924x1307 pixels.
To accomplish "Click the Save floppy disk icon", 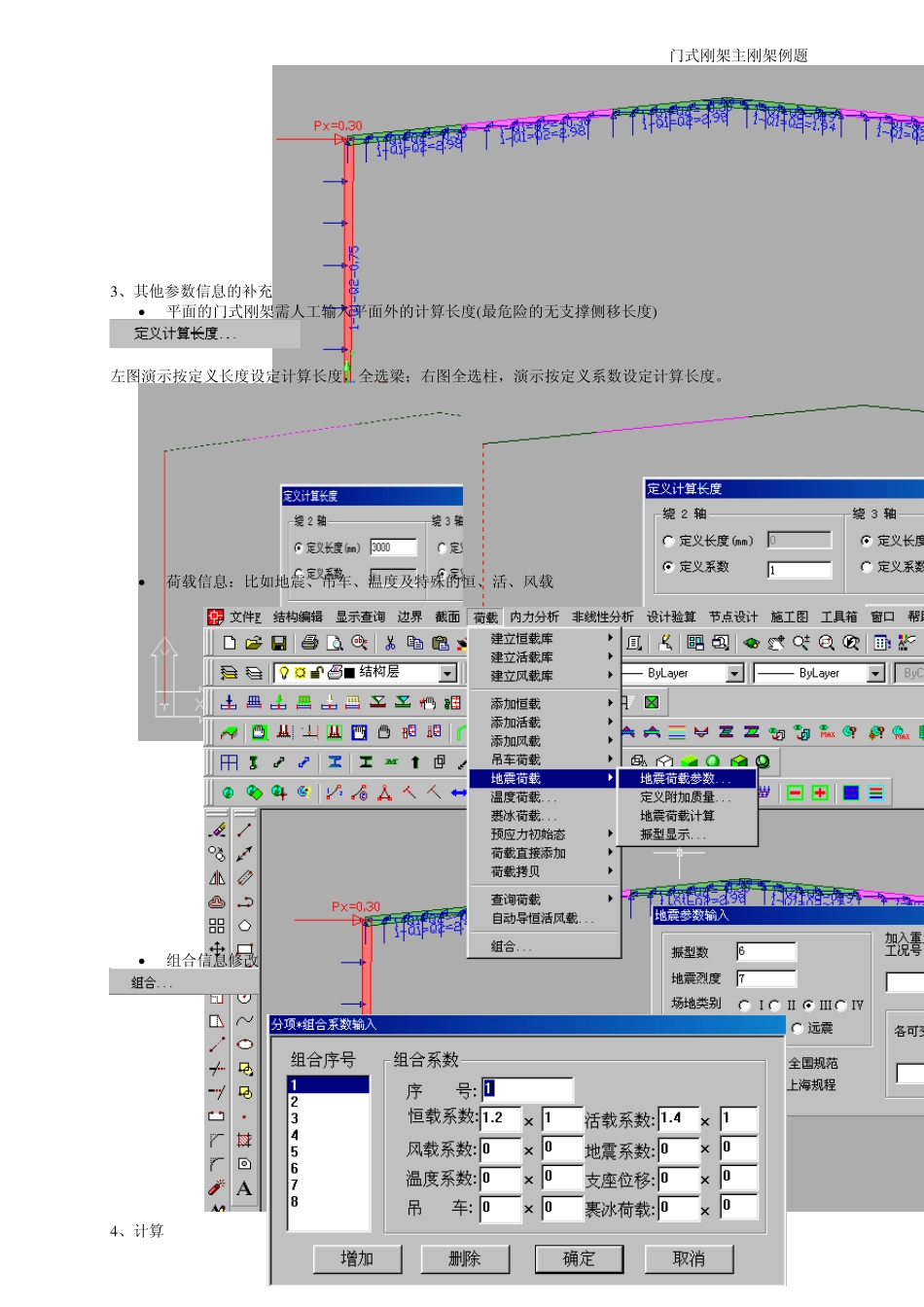I will 278,643.
